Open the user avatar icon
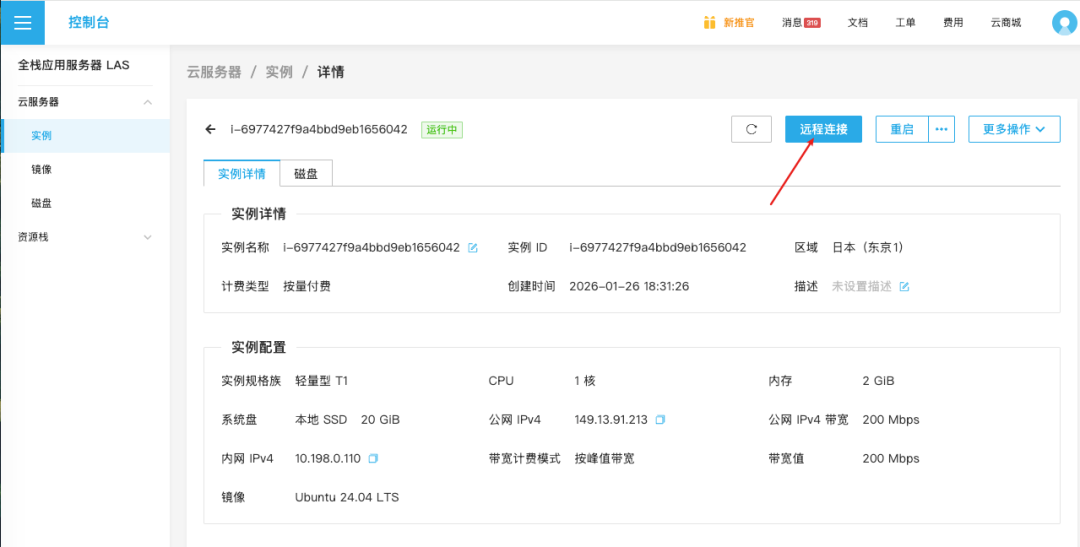Screen dimensions: 1080x547 (1065, 22)
